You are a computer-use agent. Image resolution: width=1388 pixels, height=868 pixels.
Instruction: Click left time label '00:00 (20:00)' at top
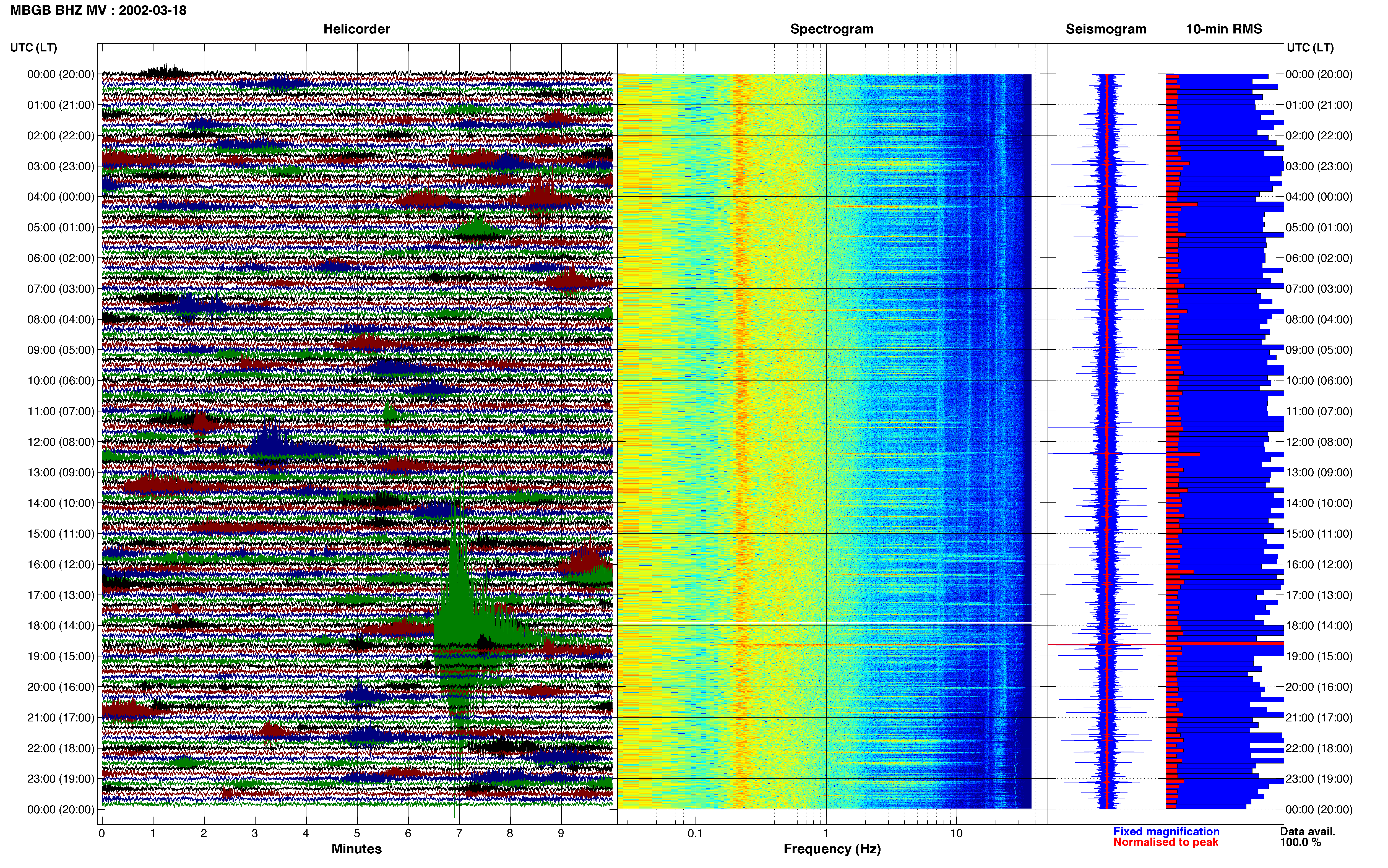(x=61, y=74)
